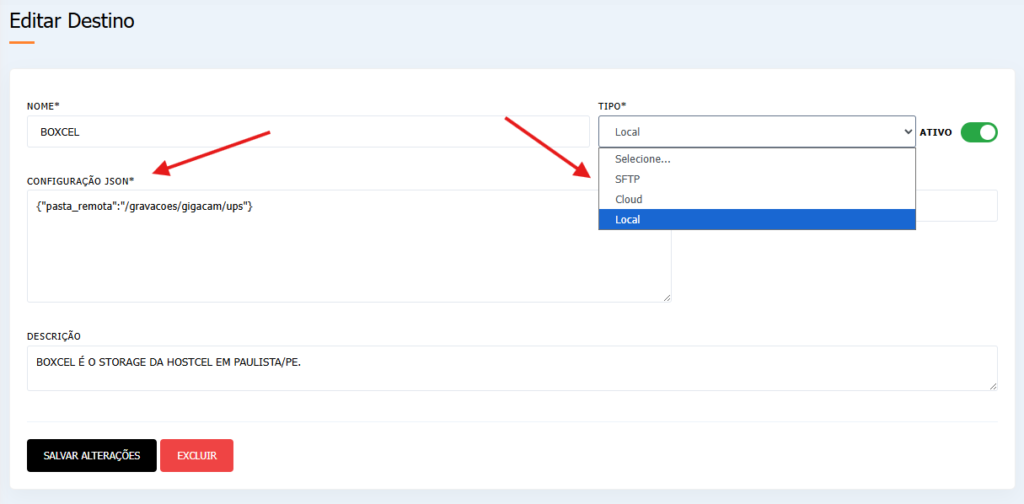This screenshot has height=504, width=1024.
Task: Click the TIPO field label
Action: [613, 106]
